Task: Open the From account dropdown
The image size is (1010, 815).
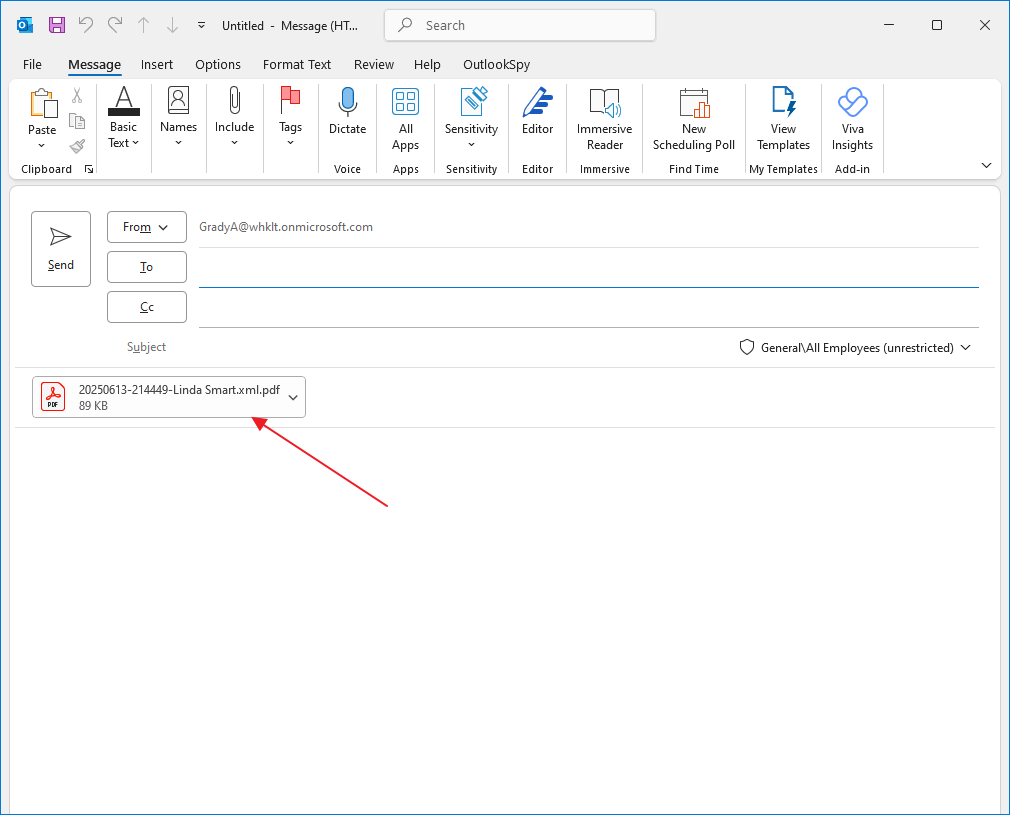Action: (147, 227)
